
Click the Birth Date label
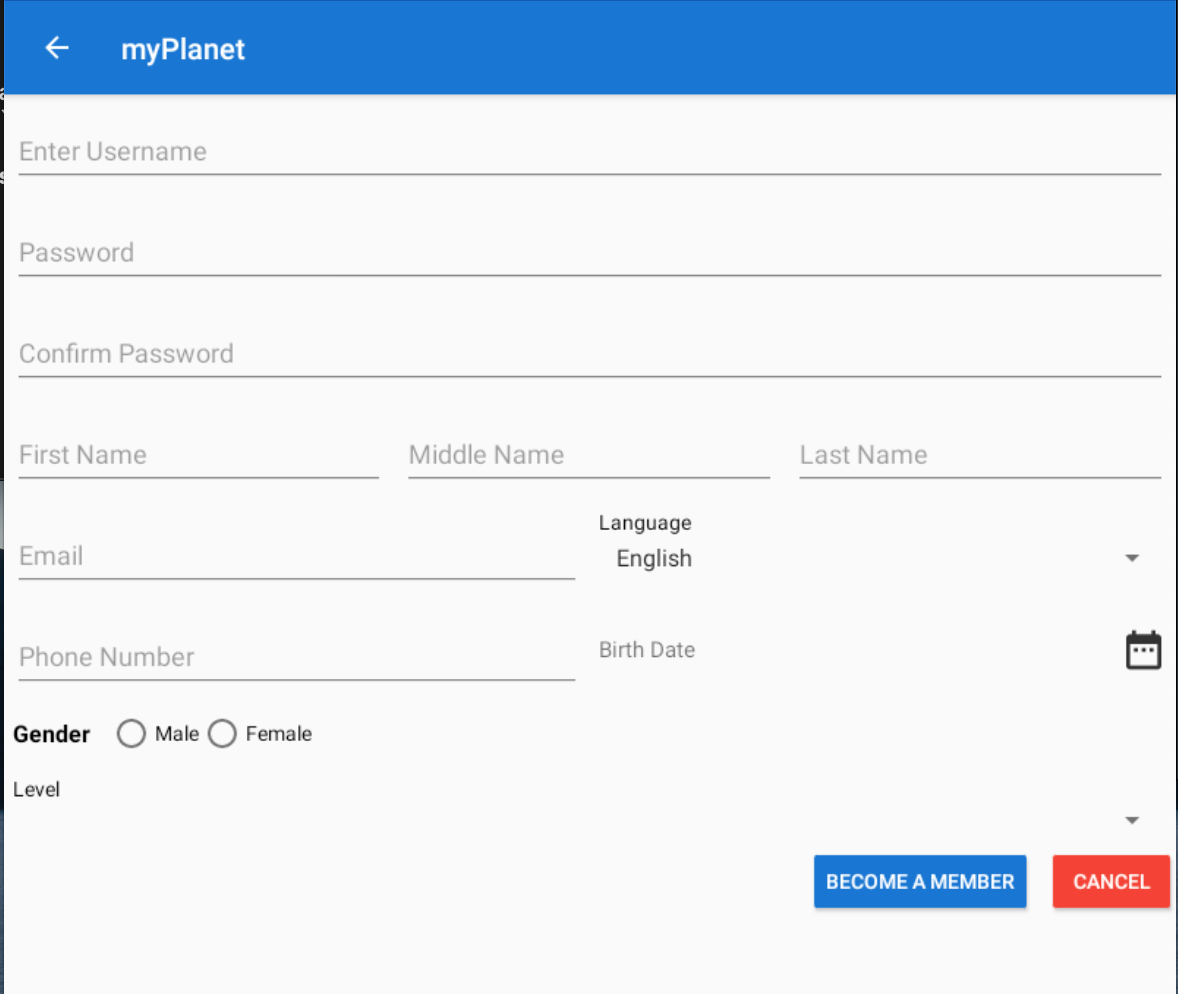click(x=646, y=649)
